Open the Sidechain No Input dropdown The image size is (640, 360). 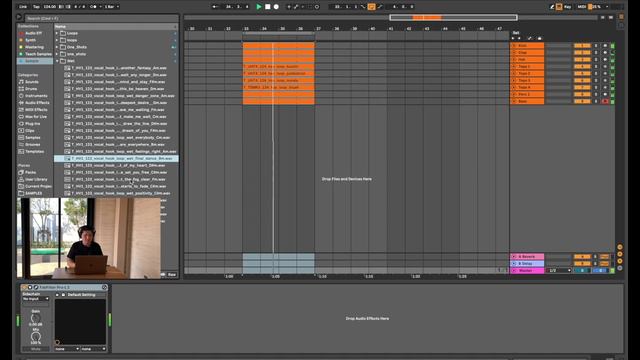(x=36, y=299)
